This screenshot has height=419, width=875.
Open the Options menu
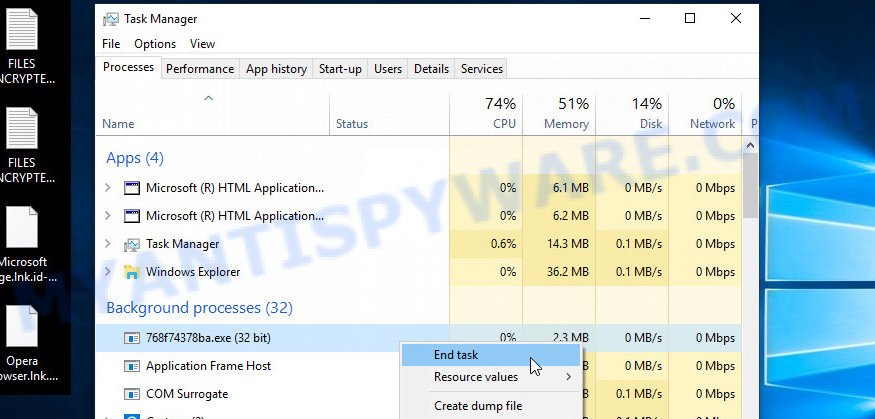[x=155, y=44]
